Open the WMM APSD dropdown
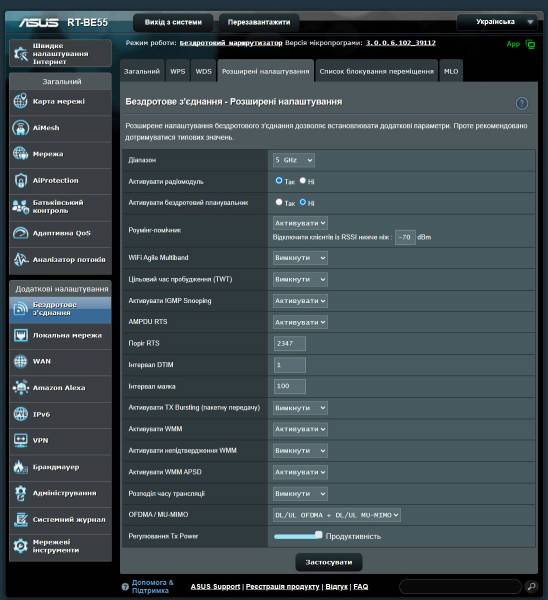The image size is (548, 600). click(300, 472)
